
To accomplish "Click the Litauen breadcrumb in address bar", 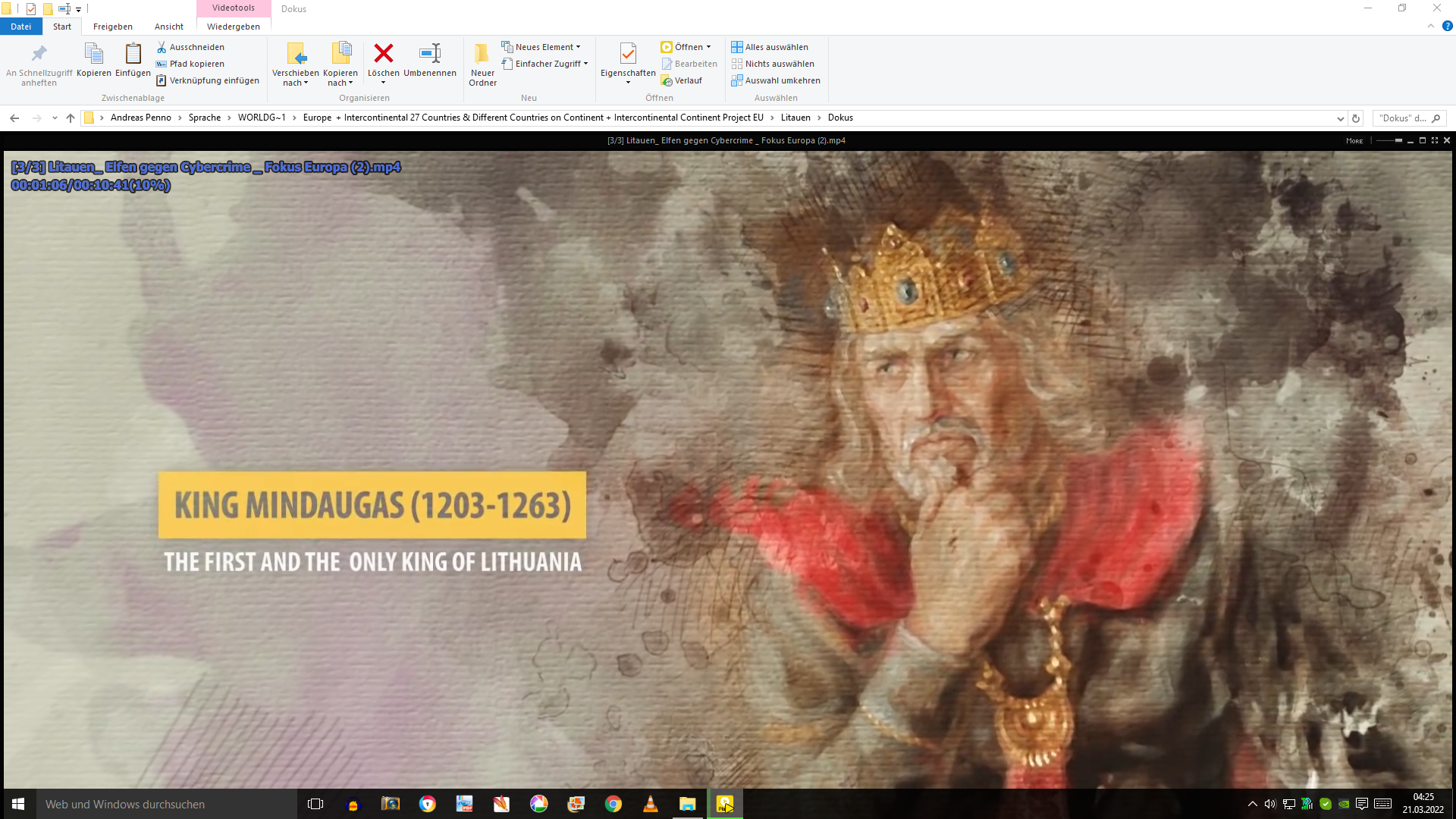I will (795, 118).
